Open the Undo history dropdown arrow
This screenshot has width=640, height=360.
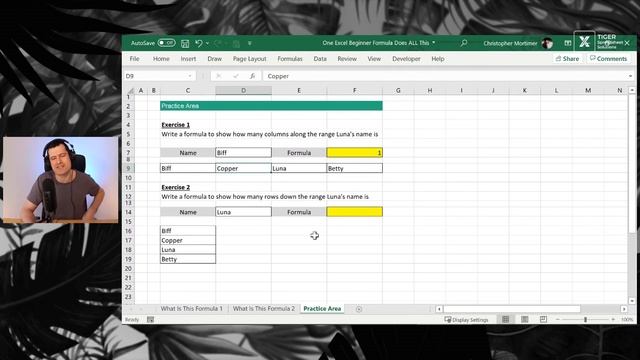(207, 43)
